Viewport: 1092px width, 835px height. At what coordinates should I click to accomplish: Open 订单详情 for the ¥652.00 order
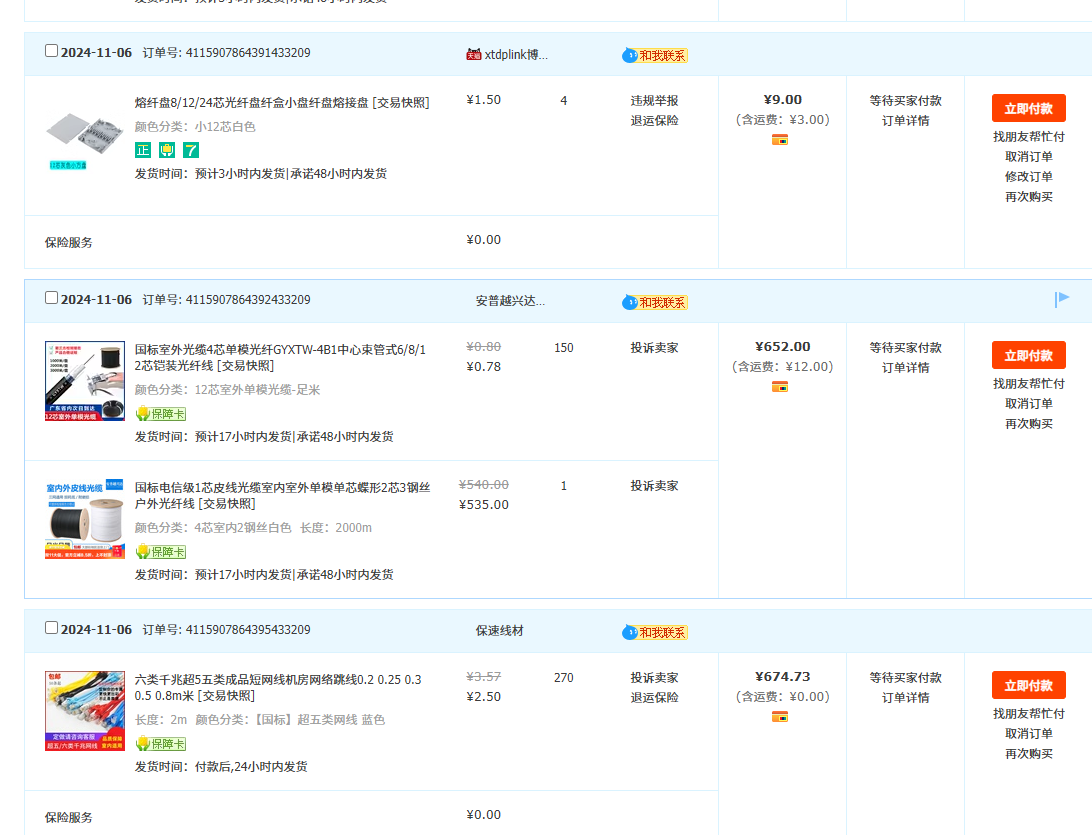905,368
